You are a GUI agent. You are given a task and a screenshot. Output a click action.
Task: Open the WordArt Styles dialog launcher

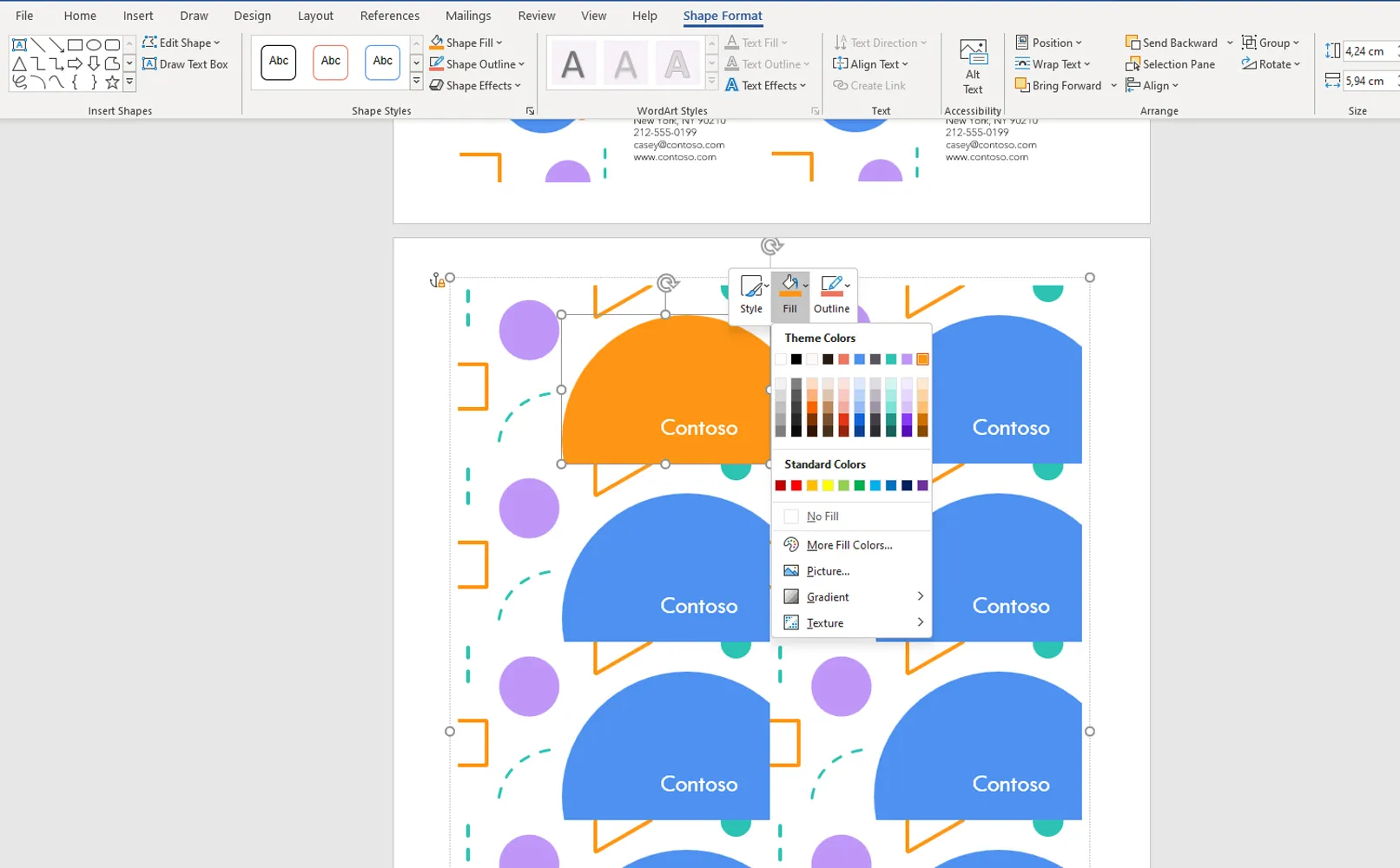815,111
